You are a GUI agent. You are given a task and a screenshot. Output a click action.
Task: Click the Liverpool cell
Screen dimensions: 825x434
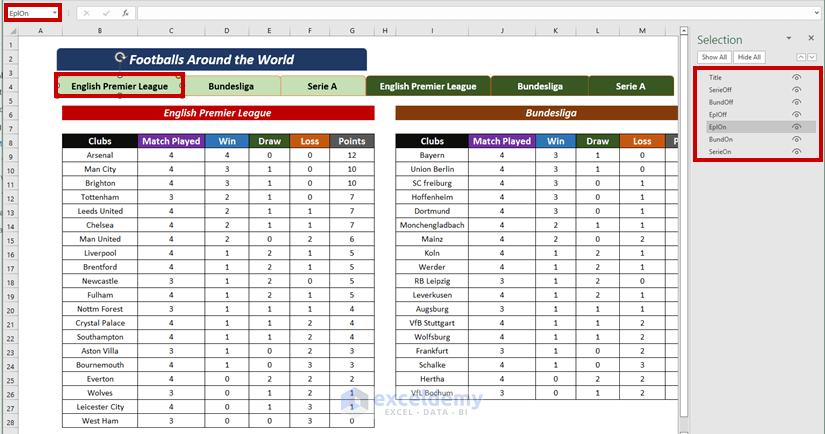pyautogui.click(x=100, y=253)
